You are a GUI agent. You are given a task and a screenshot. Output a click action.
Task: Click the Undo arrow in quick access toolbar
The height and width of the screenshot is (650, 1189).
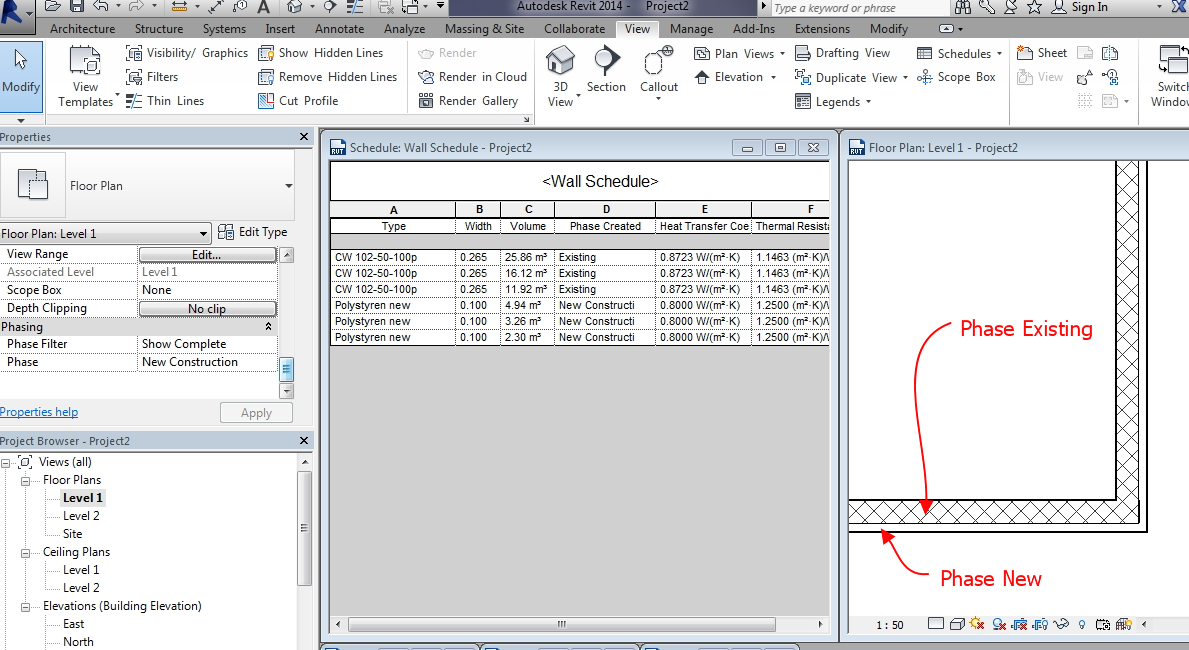tap(101, 6)
